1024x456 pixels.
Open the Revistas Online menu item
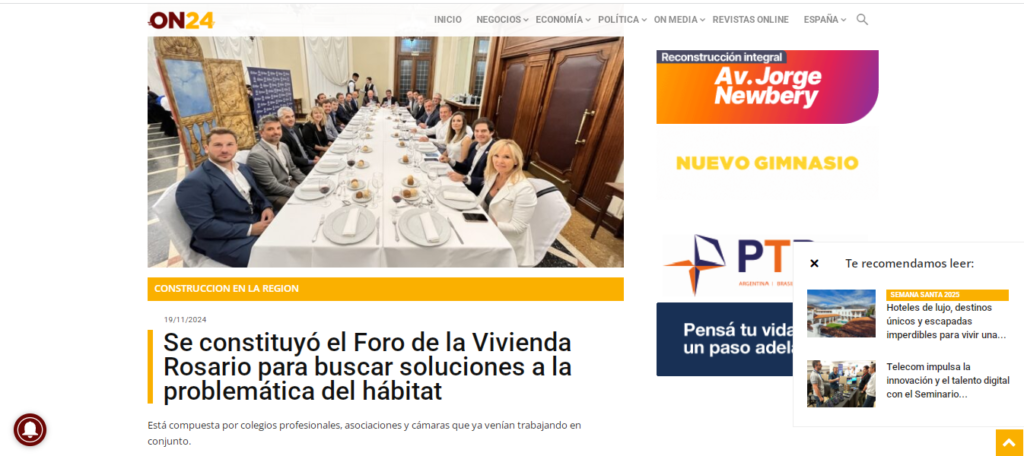(x=750, y=20)
